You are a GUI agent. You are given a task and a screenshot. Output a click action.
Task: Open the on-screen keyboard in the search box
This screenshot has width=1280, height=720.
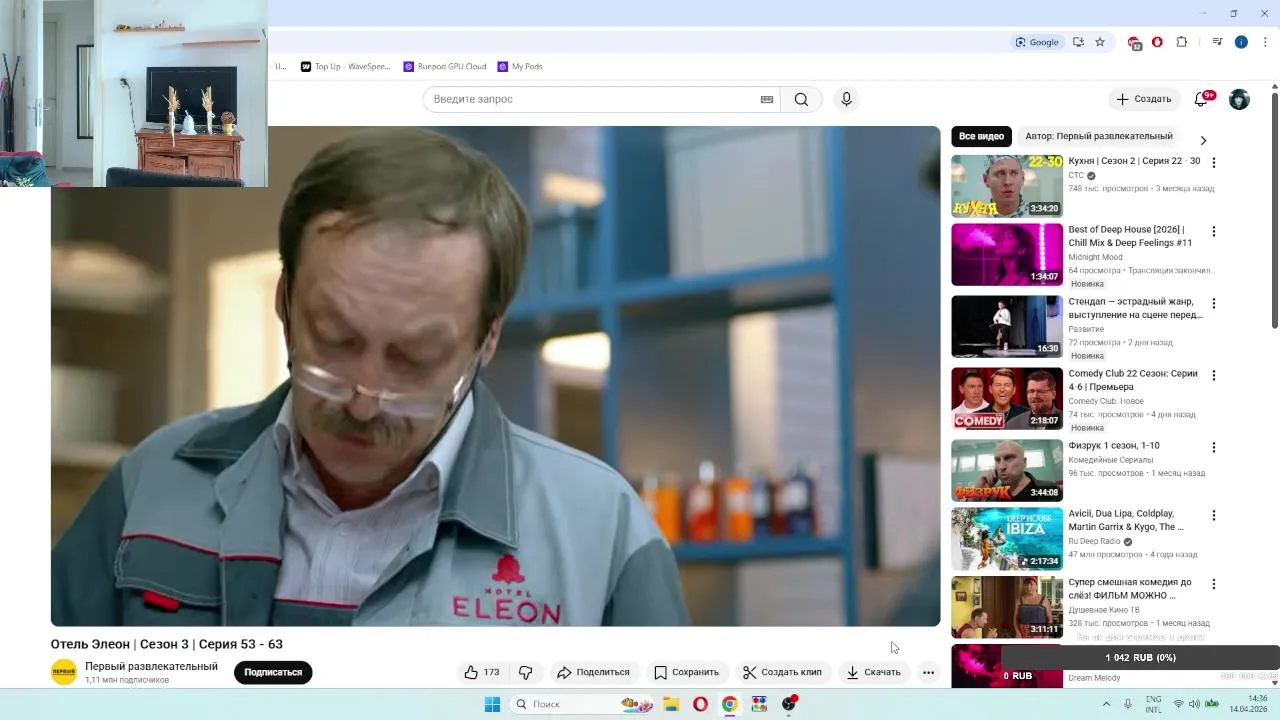[x=767, y=99]
